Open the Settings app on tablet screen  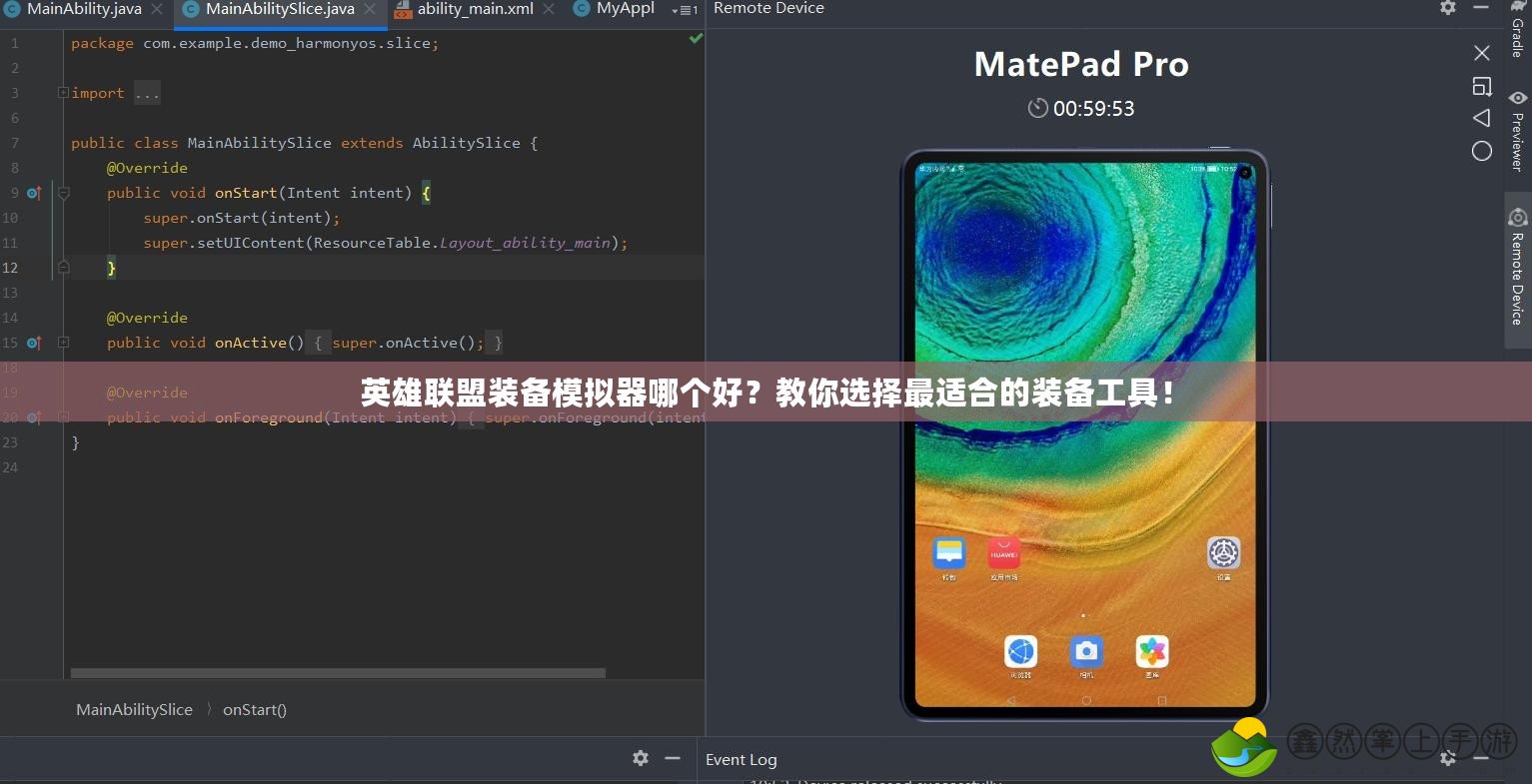[x=1223, y=553]
